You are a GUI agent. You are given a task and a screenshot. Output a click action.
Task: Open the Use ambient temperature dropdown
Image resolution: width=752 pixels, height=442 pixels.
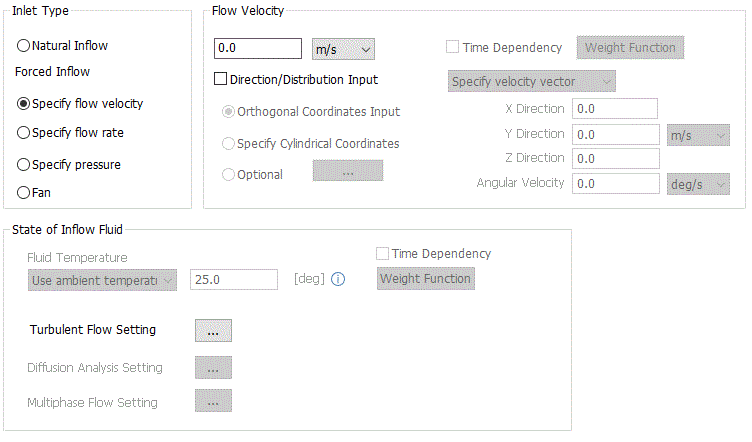102,280
